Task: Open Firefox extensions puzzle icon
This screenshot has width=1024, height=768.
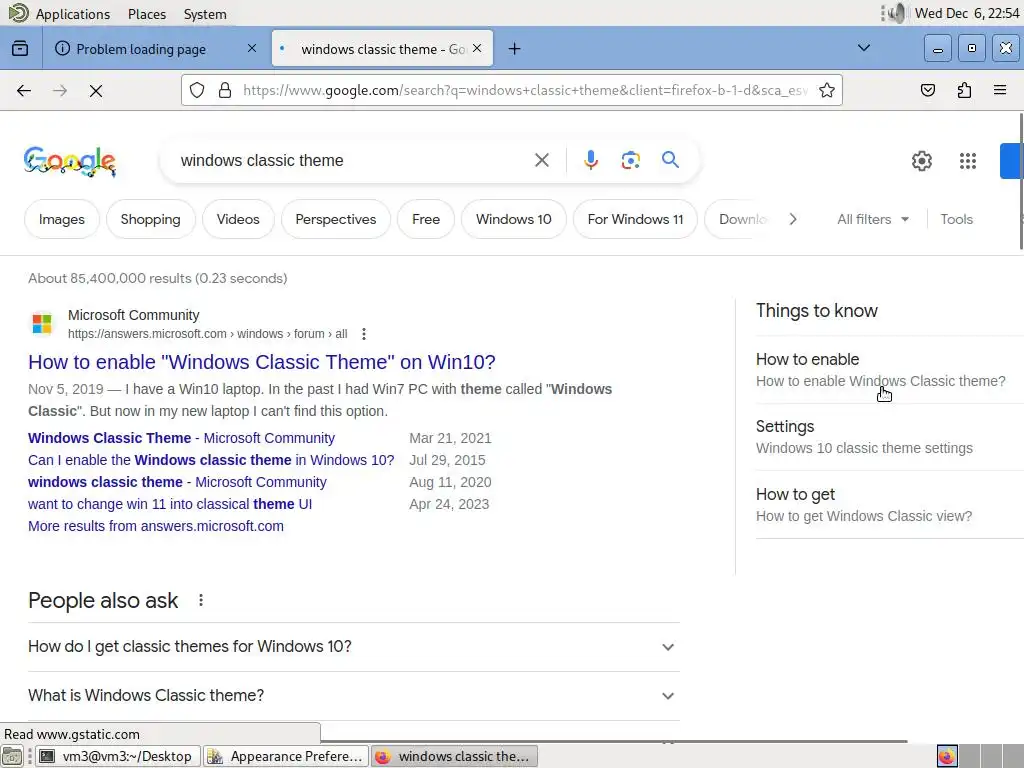Action: [x=964, y=90]
